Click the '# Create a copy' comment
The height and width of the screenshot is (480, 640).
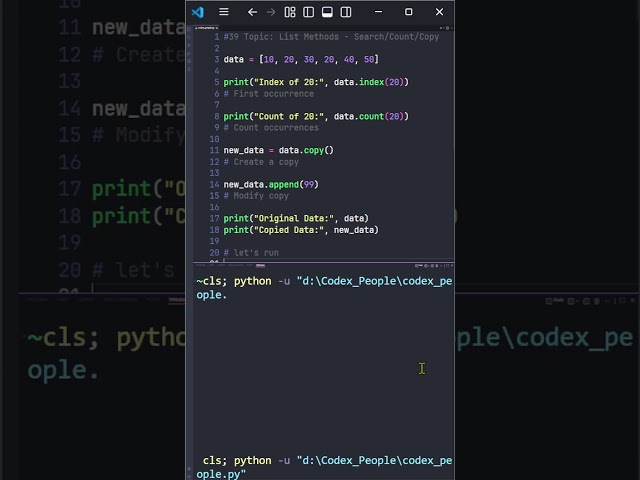tap(261, 162)
